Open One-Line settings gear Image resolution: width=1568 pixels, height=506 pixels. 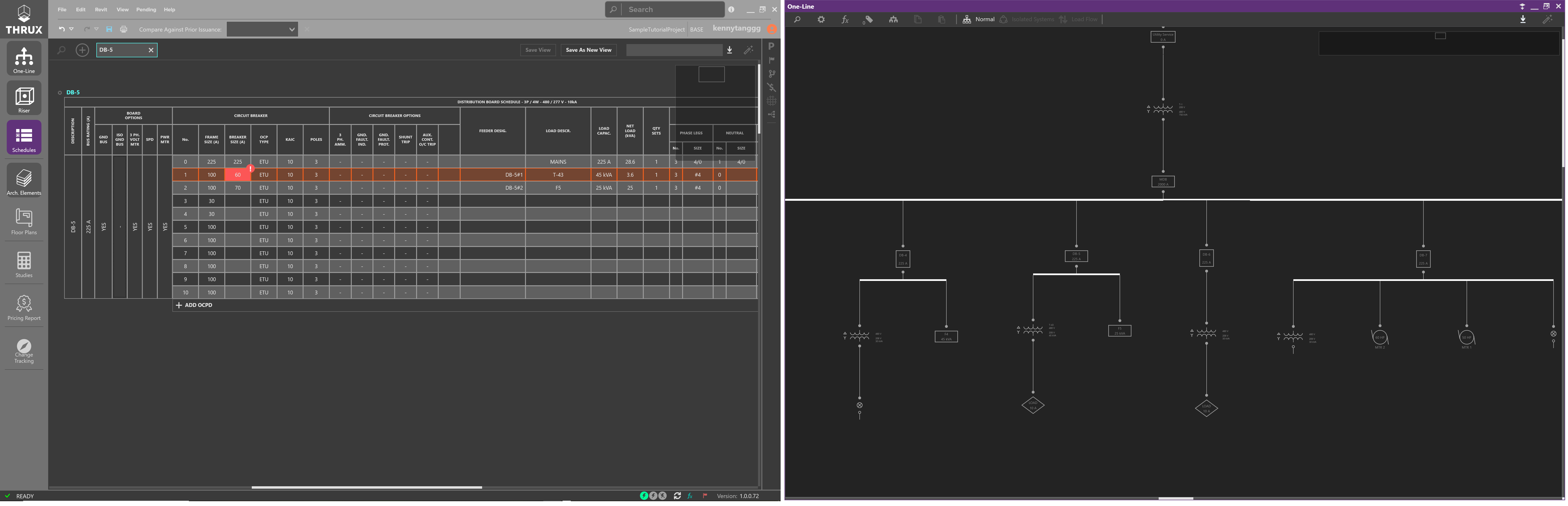click(821, 19)
